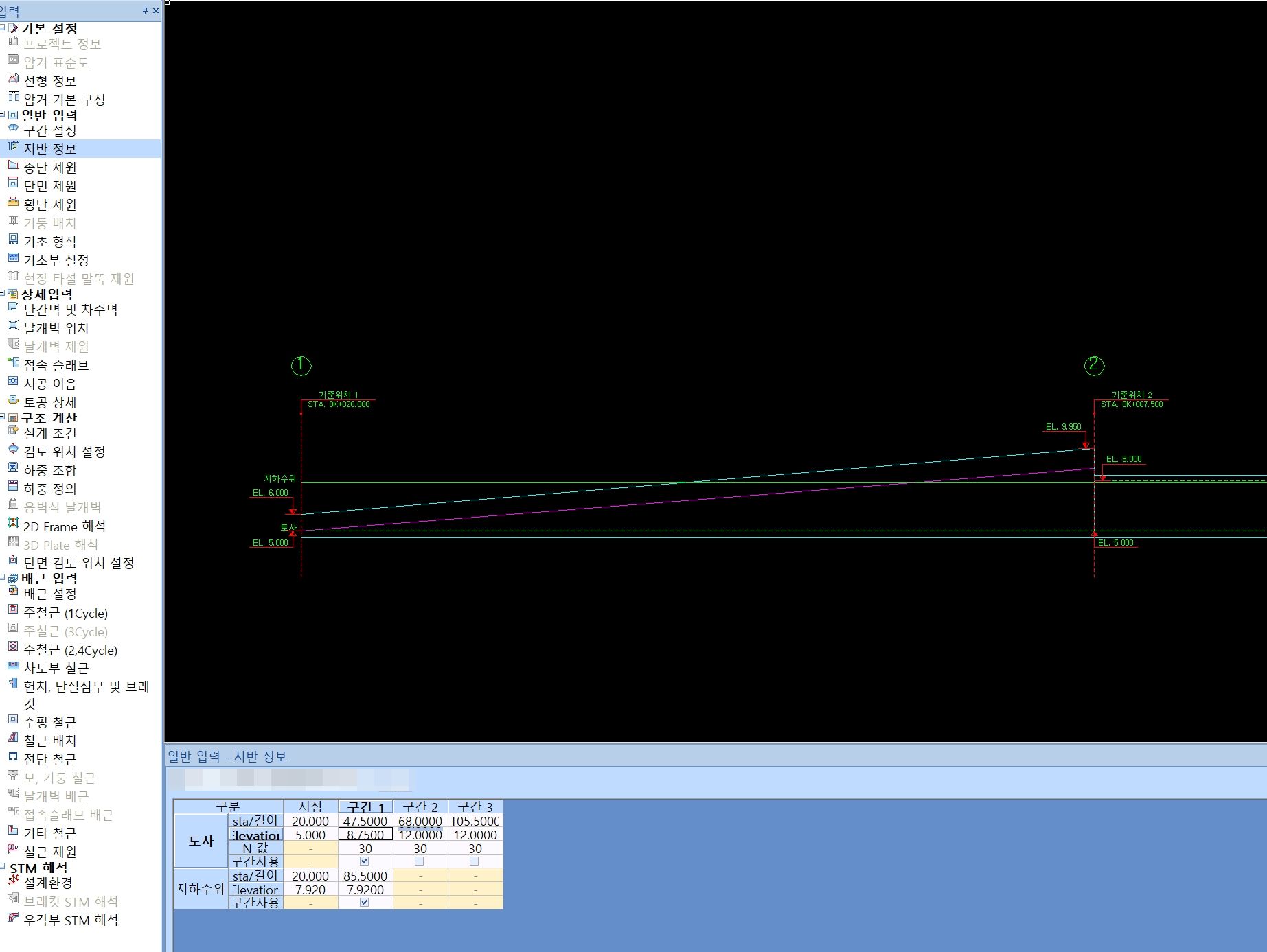Viewport: 1267px width, 952px height.
Task: Edit 지하수위 시점 elevation 7.920 cell
Action: point(310,890)
